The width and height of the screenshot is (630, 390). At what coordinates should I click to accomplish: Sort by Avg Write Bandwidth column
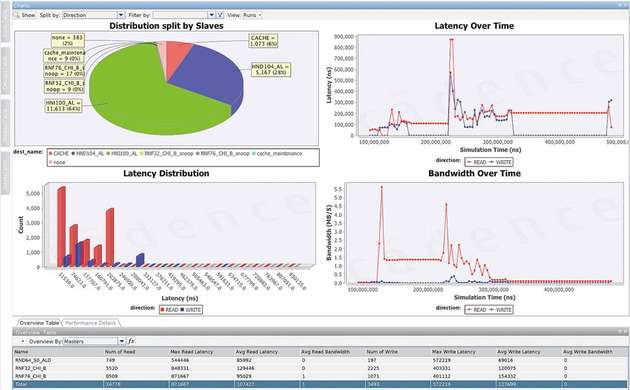[595, 351]
